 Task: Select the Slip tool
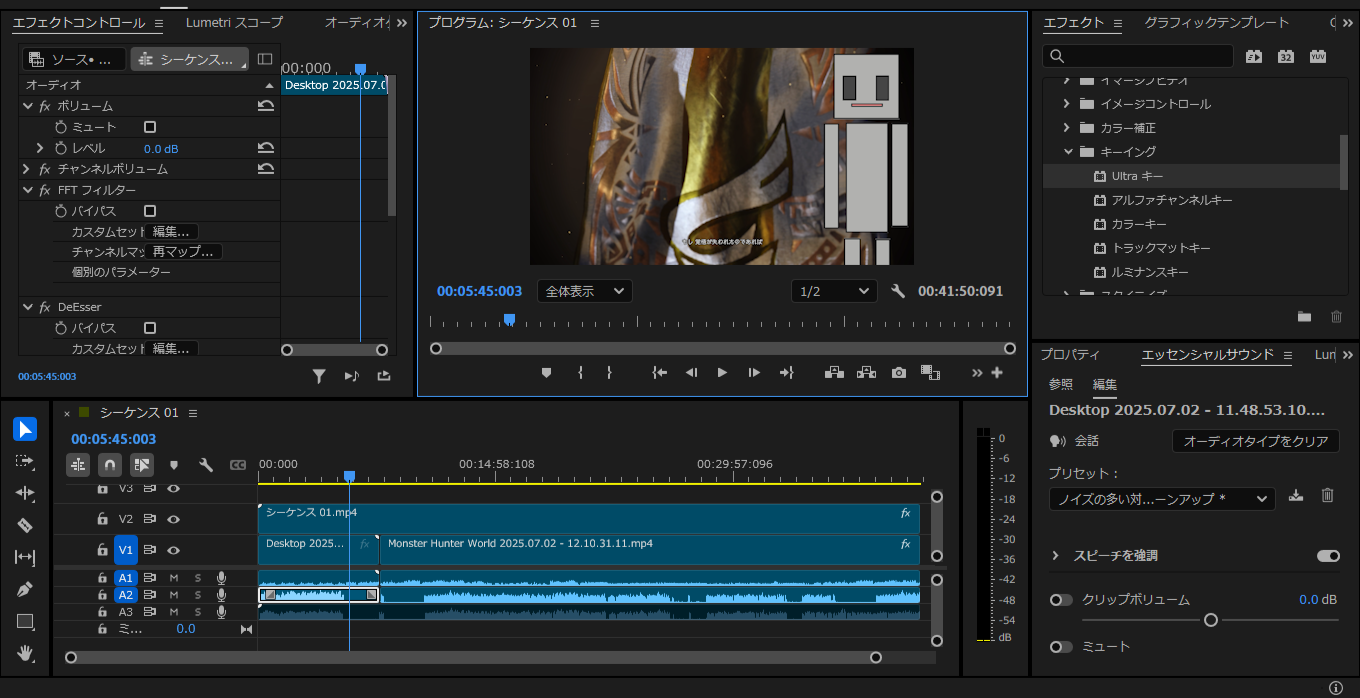pyautogui.click(x=26, y=557)
